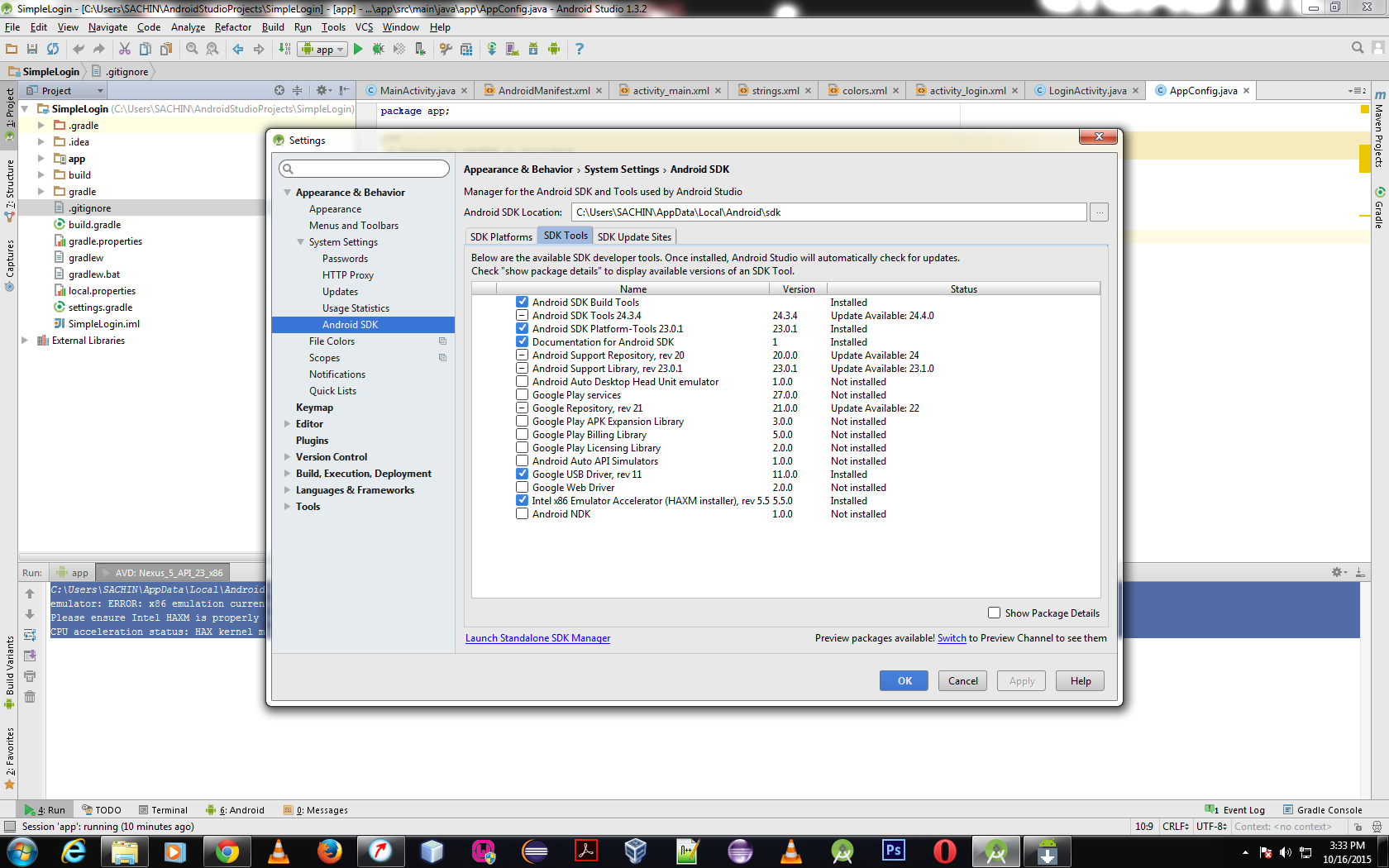Click the Make Project toolbar icon
The image size is (1389, 868).
click(x=284, y=49)
